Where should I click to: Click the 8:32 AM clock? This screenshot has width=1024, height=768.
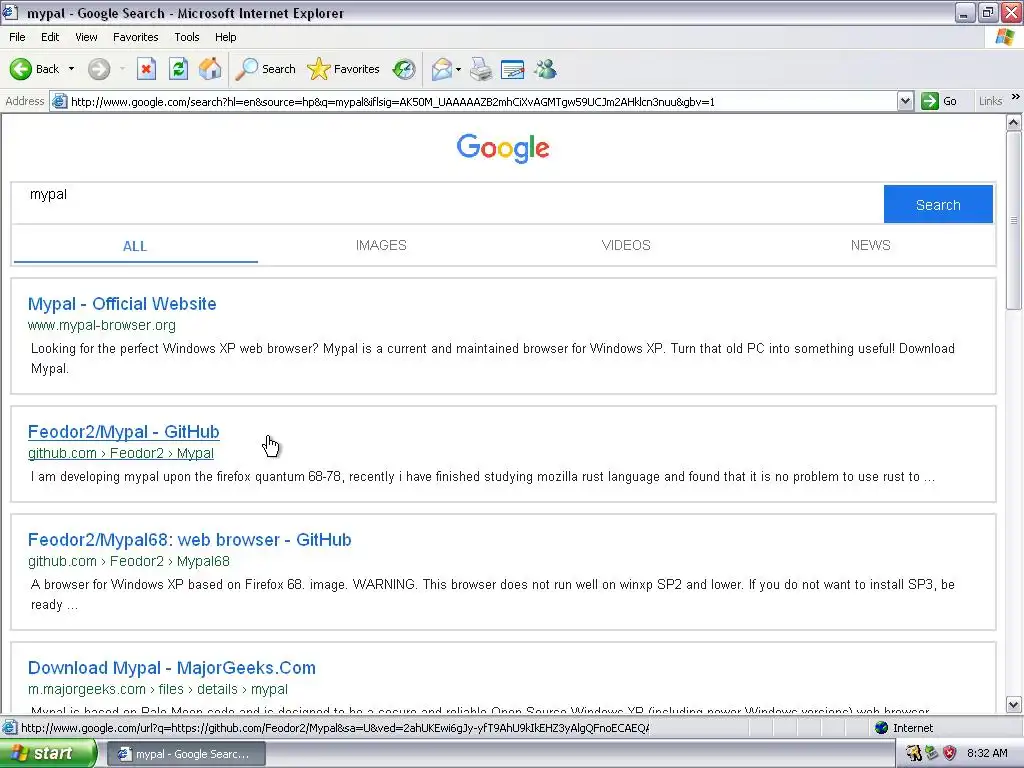(x=987, y=753)
